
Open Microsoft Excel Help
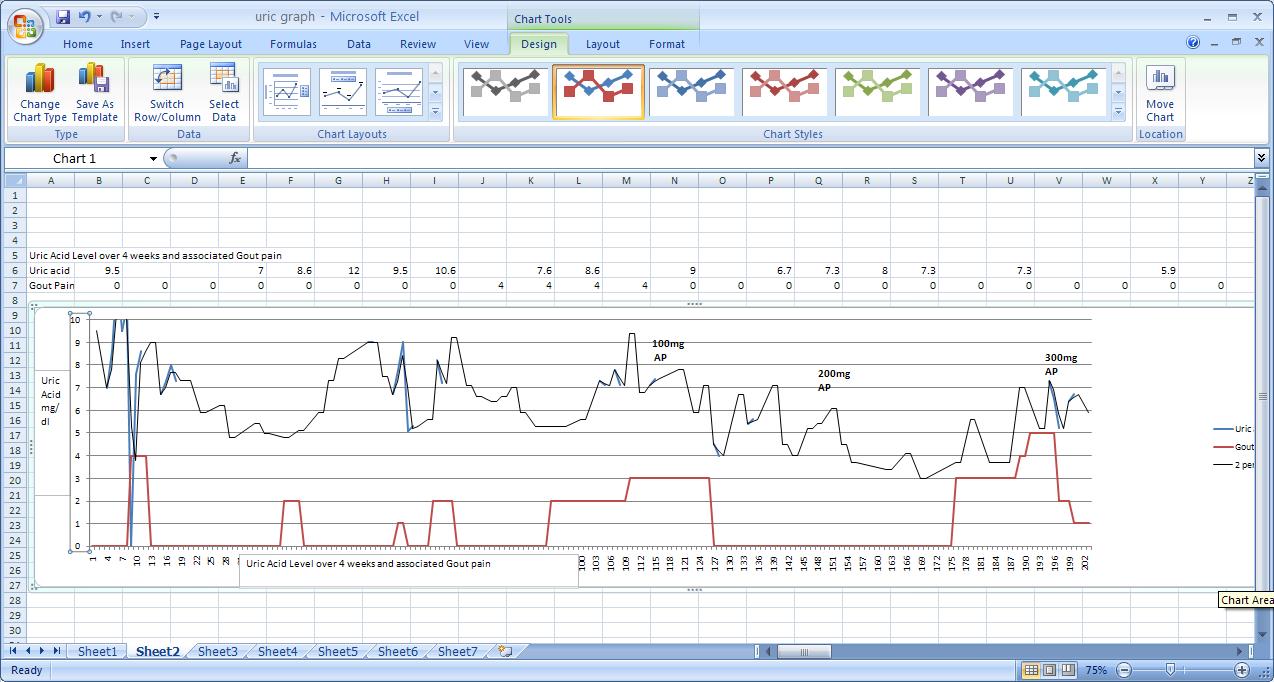tap(1193, 43)
